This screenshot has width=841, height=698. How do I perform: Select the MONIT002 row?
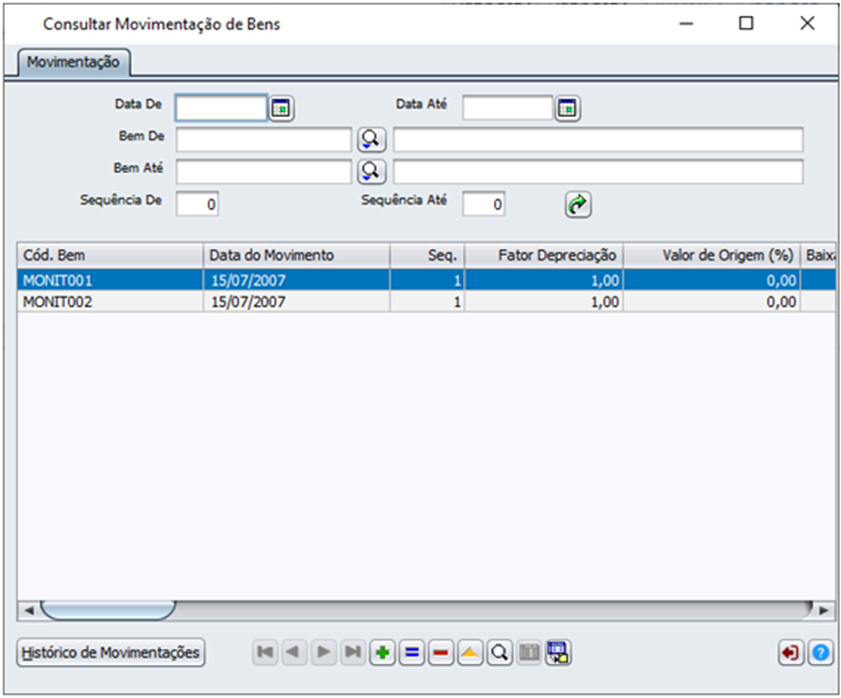click(426, 302)
